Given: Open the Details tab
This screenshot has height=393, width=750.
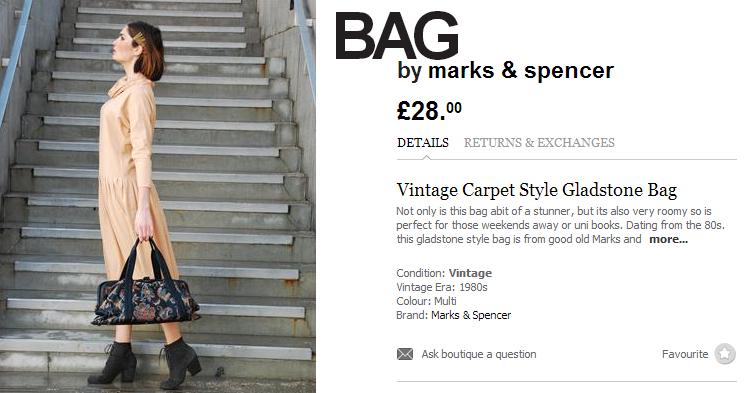Looking at the screenshot, I should pos(423,142).
